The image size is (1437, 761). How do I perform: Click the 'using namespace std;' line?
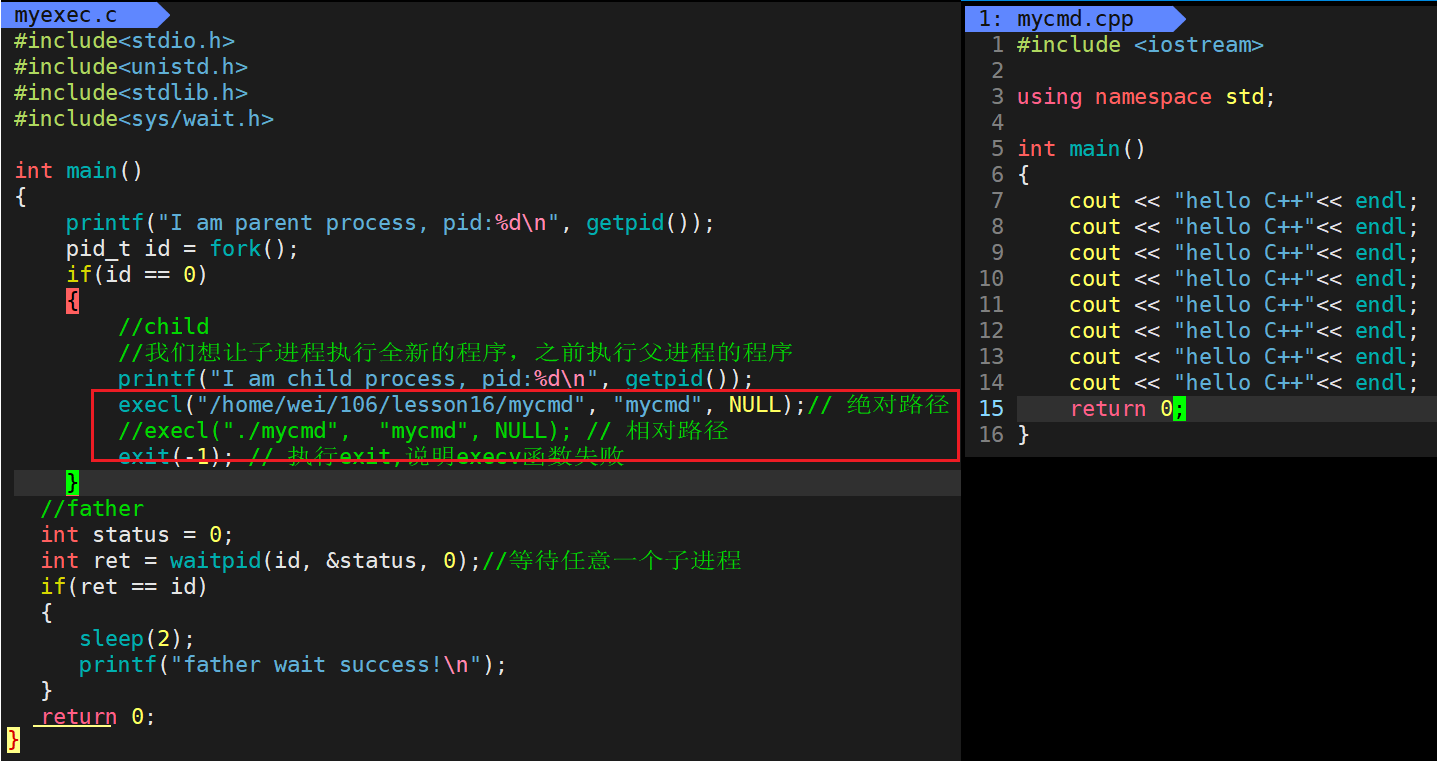(1146, 97)
